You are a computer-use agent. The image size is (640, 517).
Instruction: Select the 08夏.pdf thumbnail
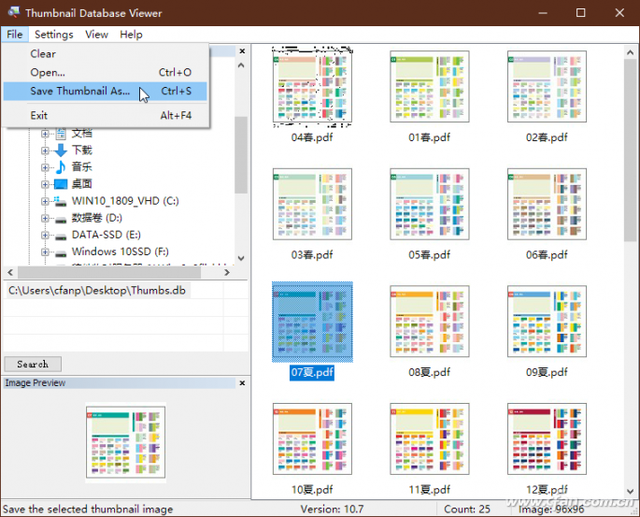click(x=429, y=321)
